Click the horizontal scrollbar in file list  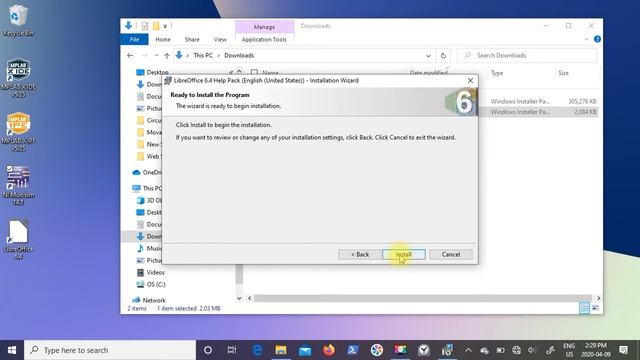point(422,298)
